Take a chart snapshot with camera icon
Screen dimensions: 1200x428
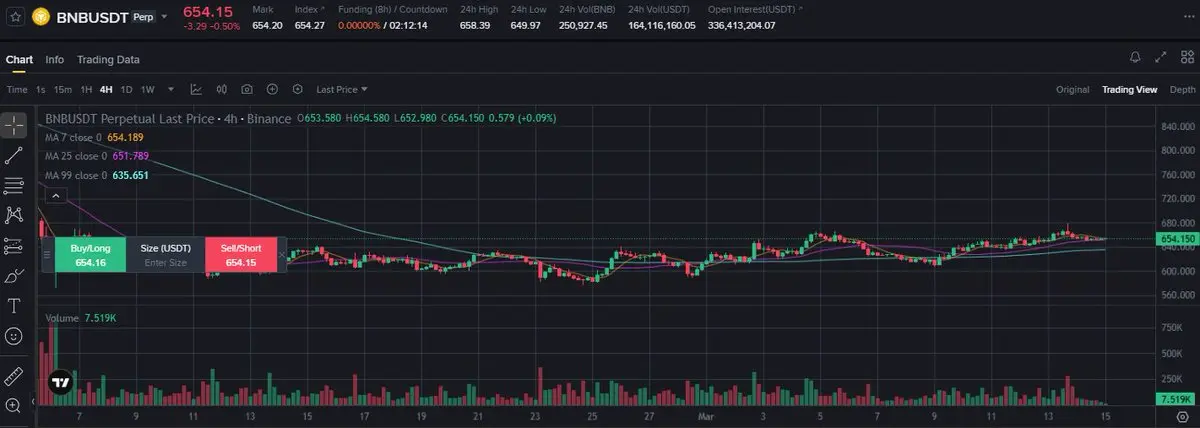tap(246, 89)
